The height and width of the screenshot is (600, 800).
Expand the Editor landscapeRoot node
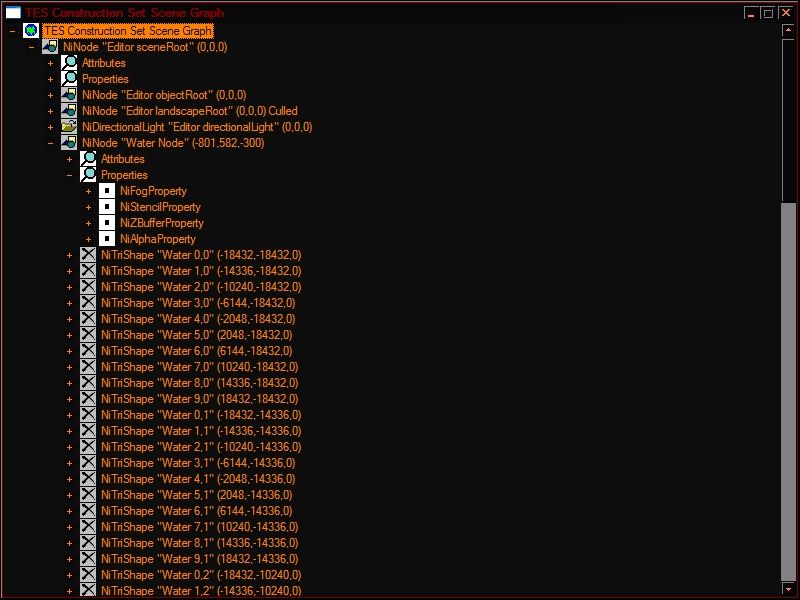point(50,111)
